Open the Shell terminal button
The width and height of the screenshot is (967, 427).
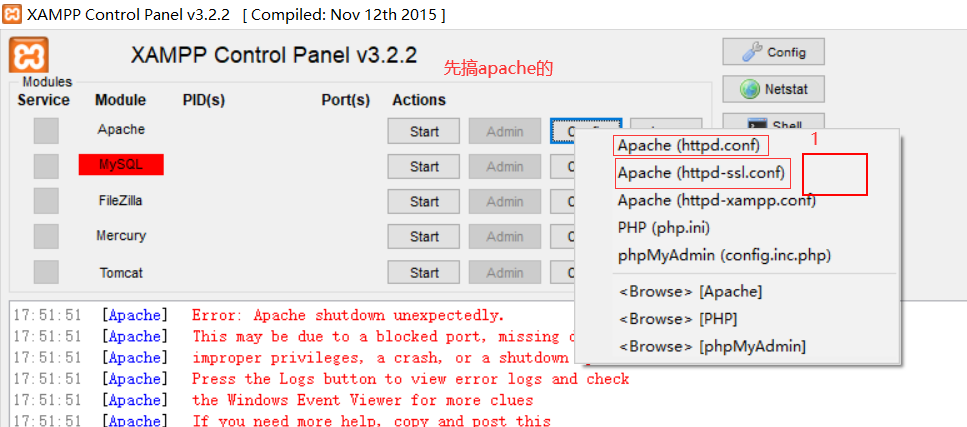tap(773, 123)
